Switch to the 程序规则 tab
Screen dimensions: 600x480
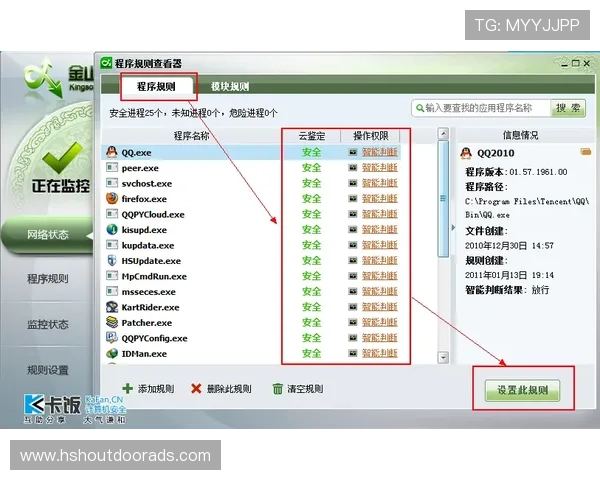(156, 87)
